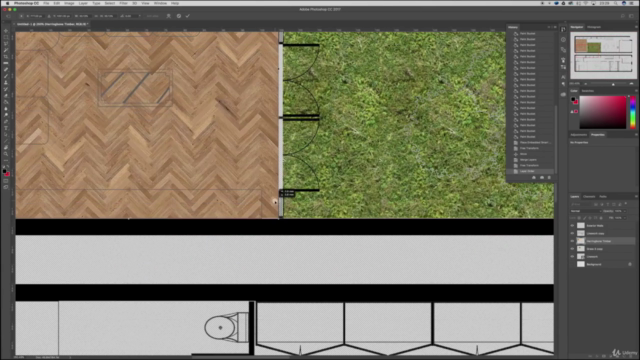Select the Zoom tool in toolbox
The width and height of the screenshot is (640, 360).
pos(6,154)
